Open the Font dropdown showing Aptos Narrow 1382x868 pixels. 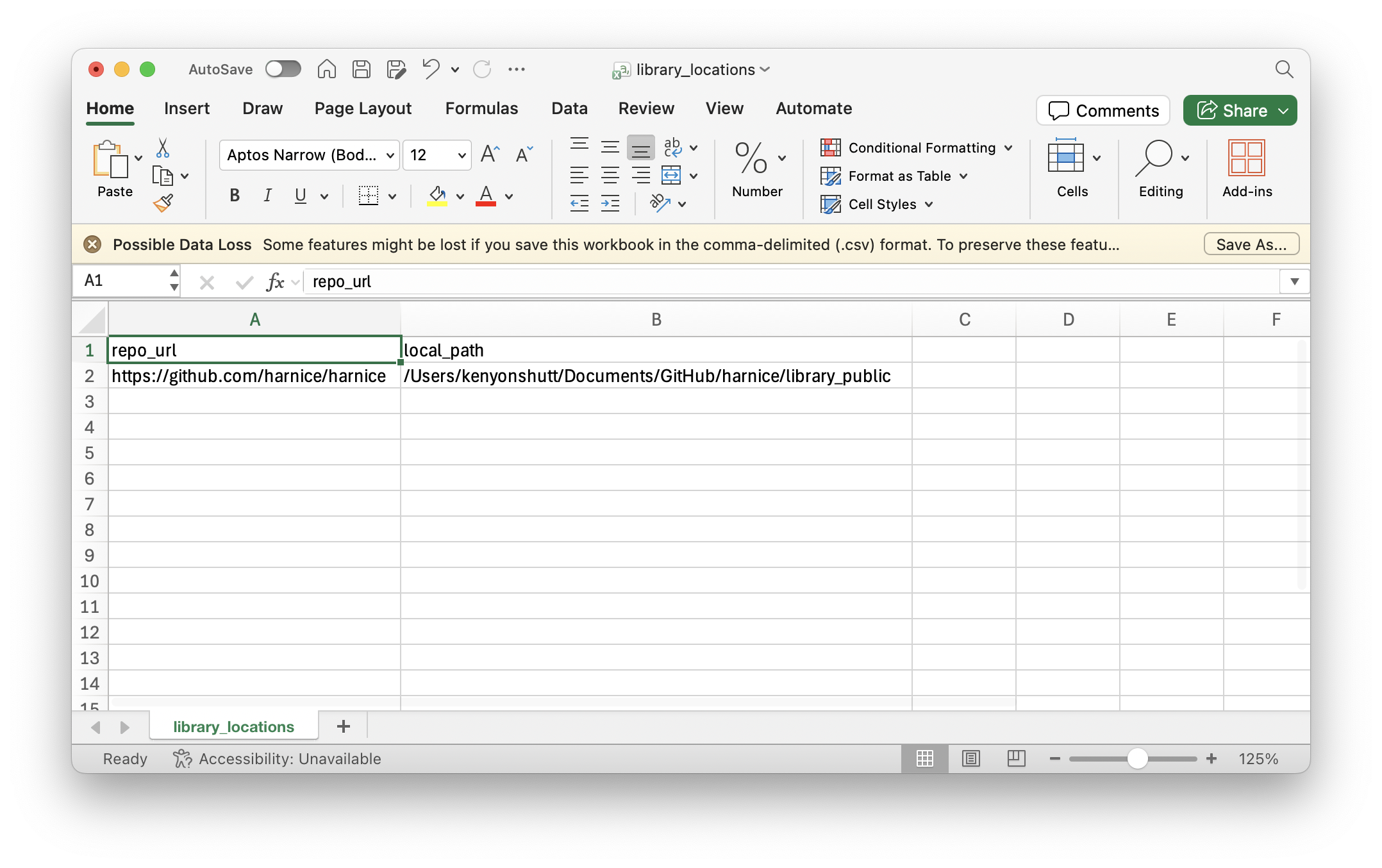click(308, 154)
